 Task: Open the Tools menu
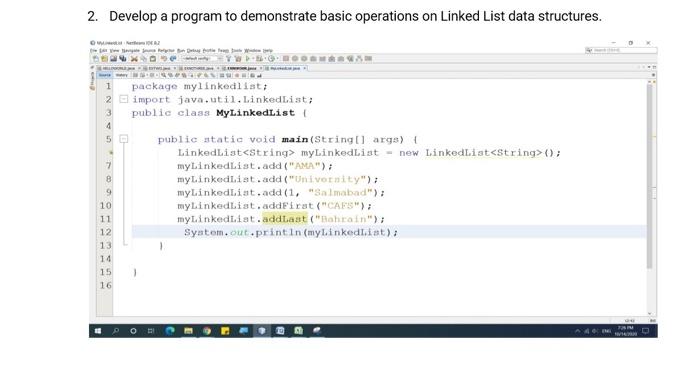(x=237, y=50)
